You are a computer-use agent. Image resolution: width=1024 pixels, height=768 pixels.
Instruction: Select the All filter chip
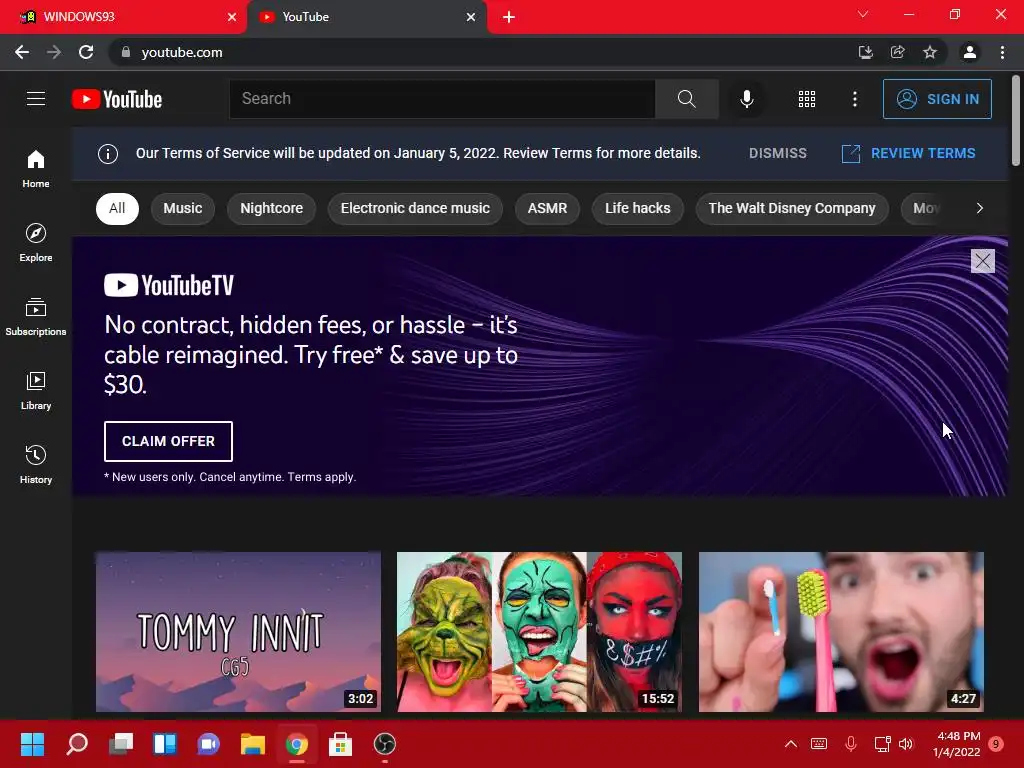117,208
